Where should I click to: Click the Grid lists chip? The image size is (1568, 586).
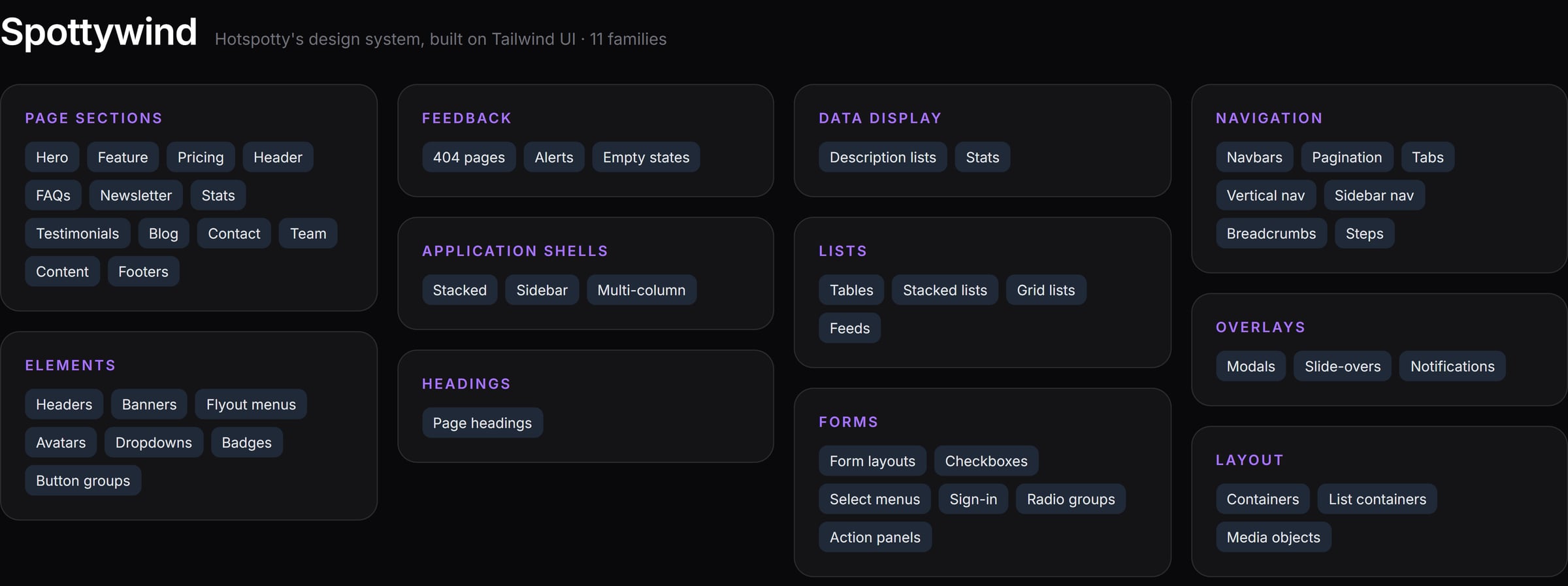[1046, 290]
